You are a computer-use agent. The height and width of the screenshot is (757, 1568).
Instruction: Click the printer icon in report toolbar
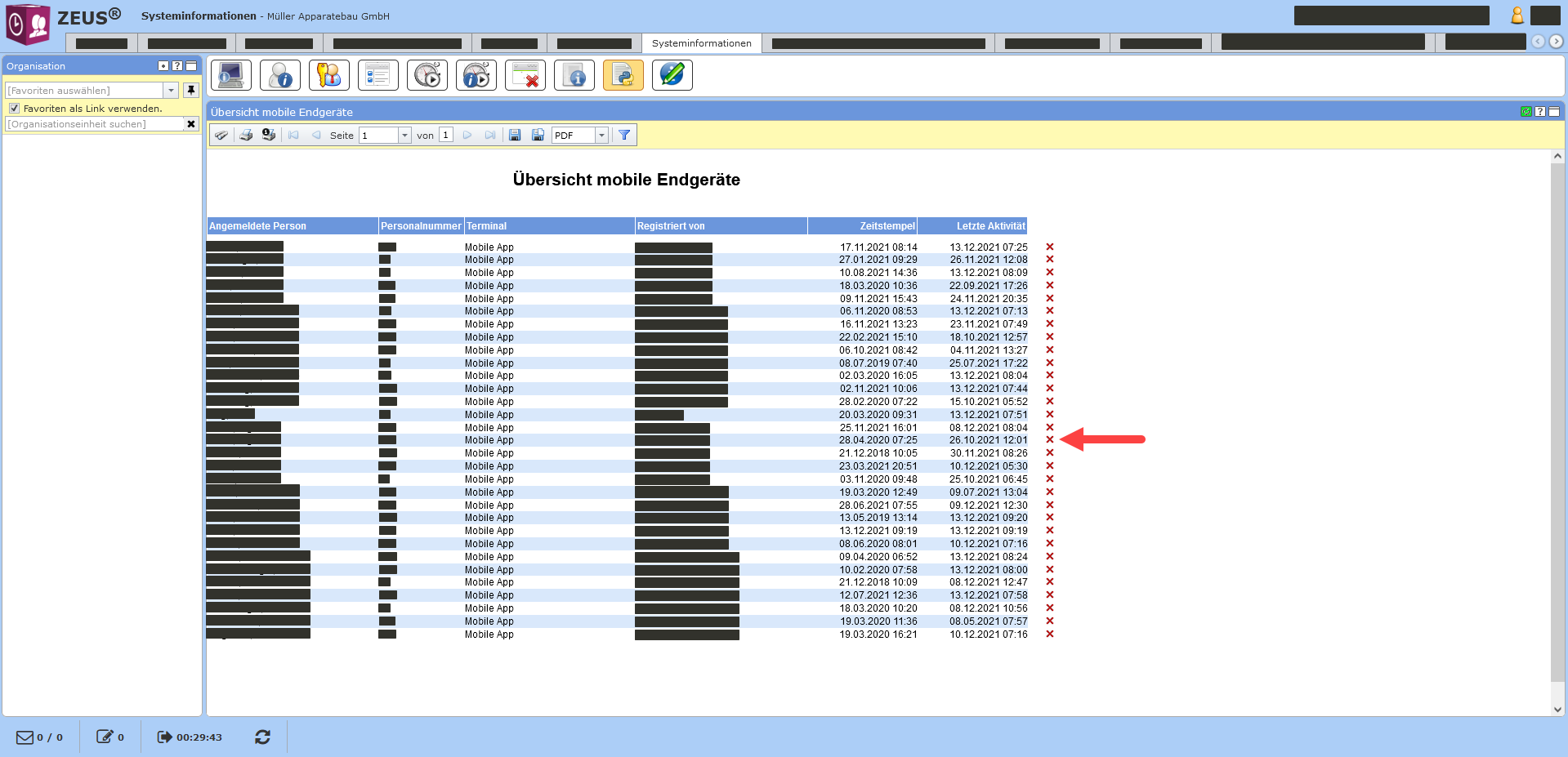(x=246, y=136)
